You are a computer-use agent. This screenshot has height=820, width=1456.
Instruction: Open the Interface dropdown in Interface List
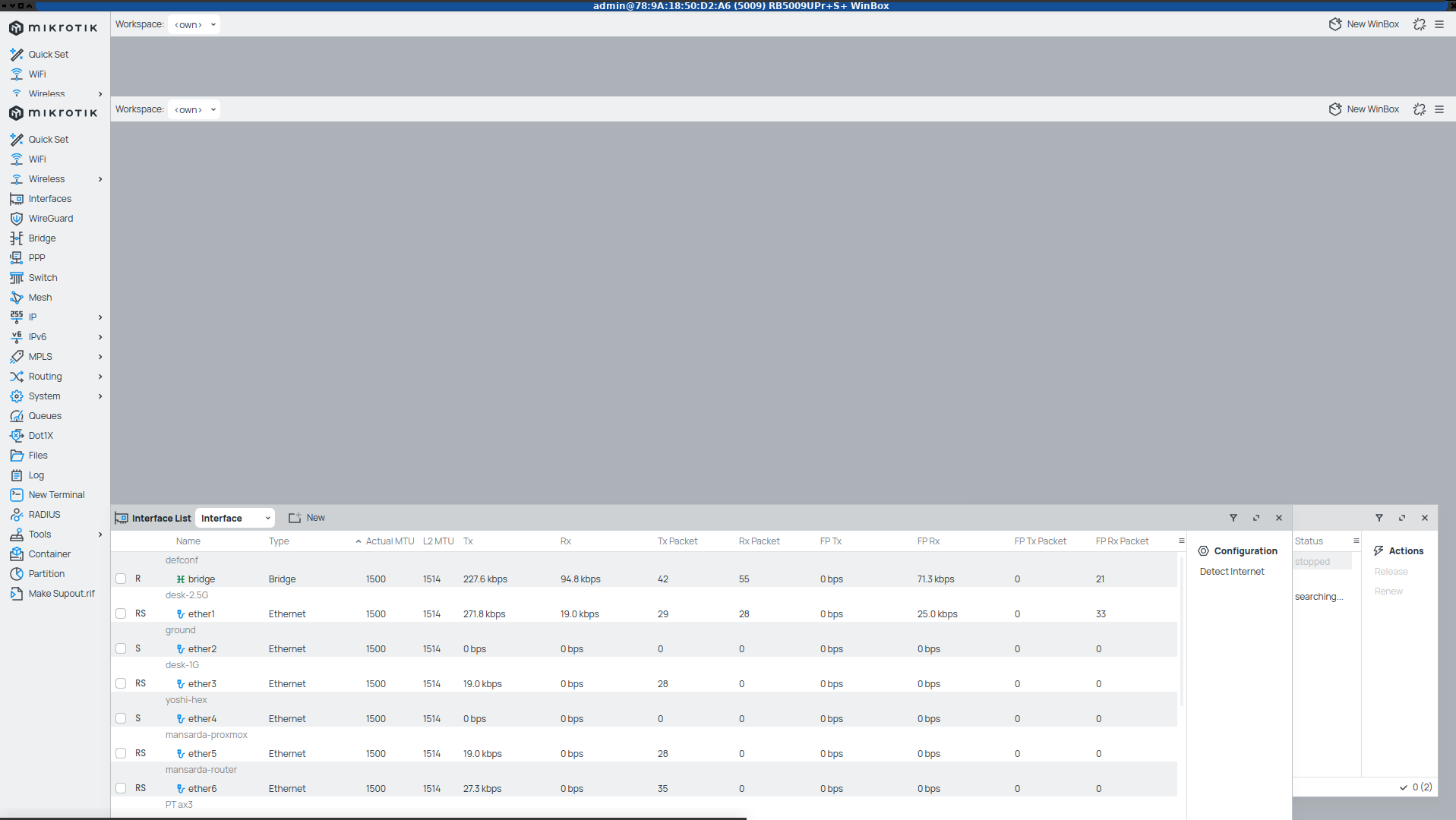coord(235,518)
